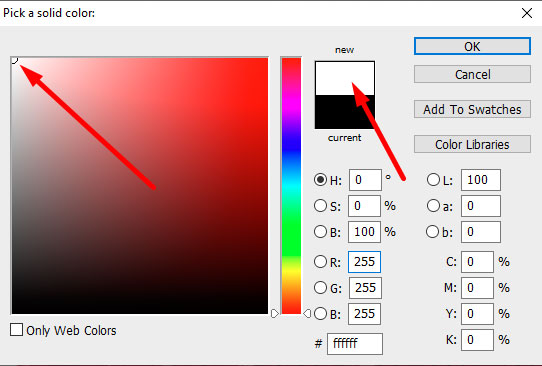Click the HSB brightness field showing 100
Image resolution: width=542 pixels, height=366 pixels.
pos(364,232)
